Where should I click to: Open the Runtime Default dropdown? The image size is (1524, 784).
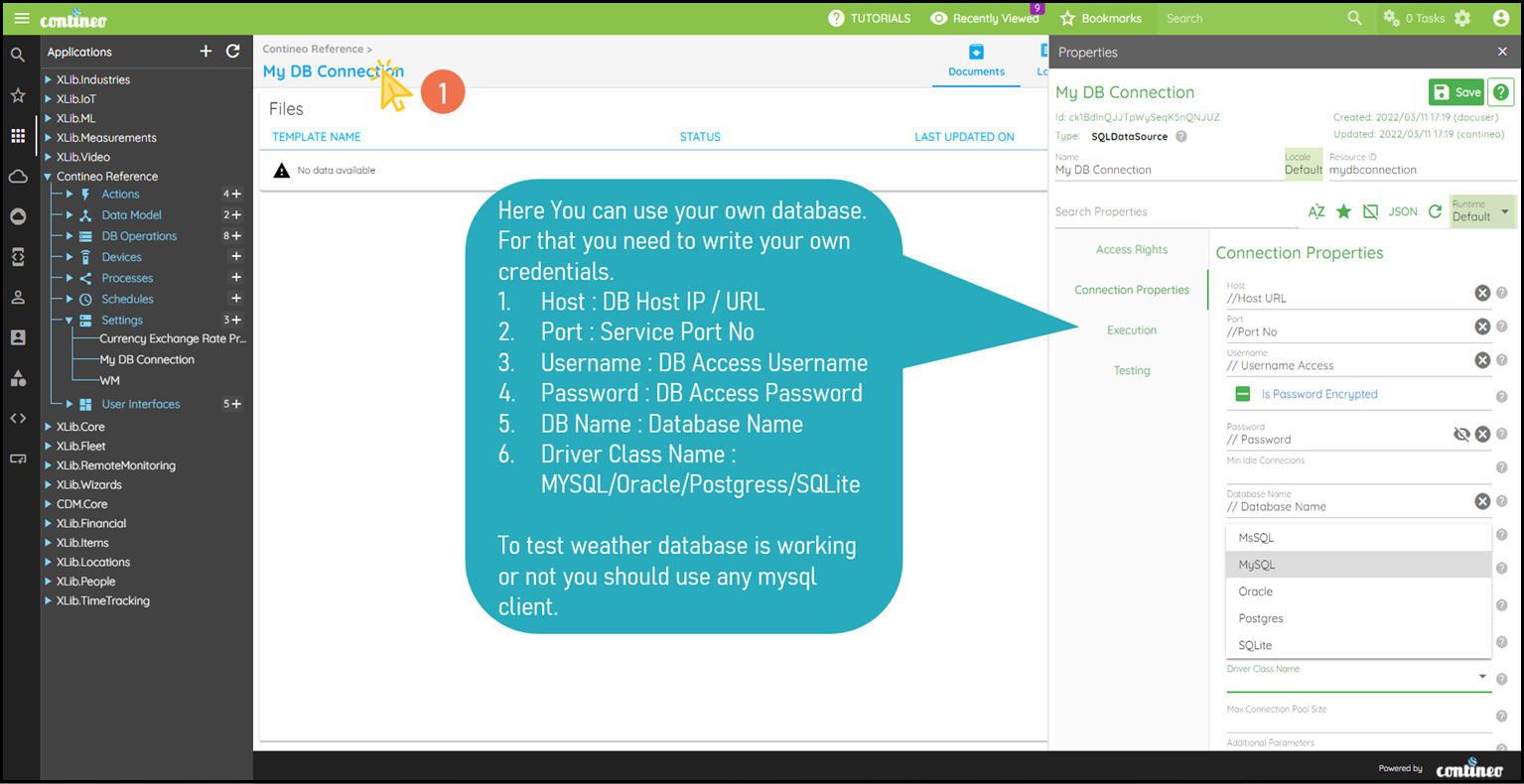(1481, 211)
